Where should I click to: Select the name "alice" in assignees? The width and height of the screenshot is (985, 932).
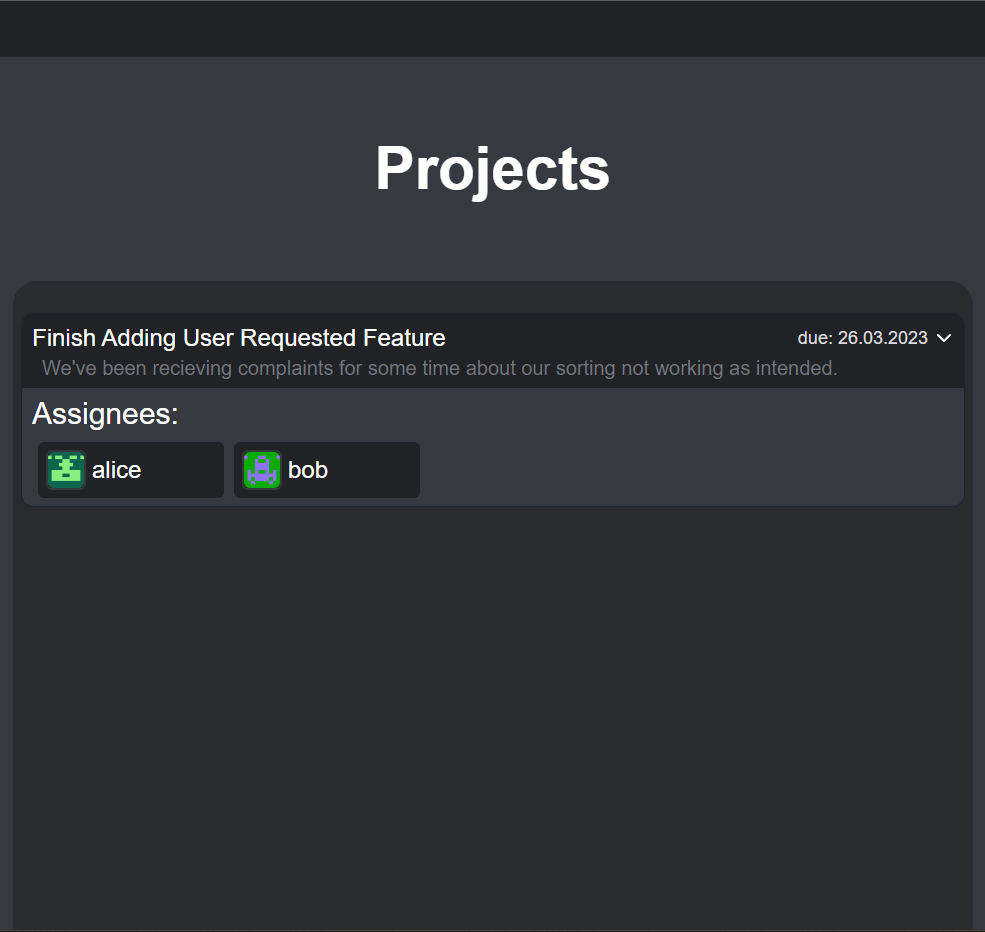point(116,470)
